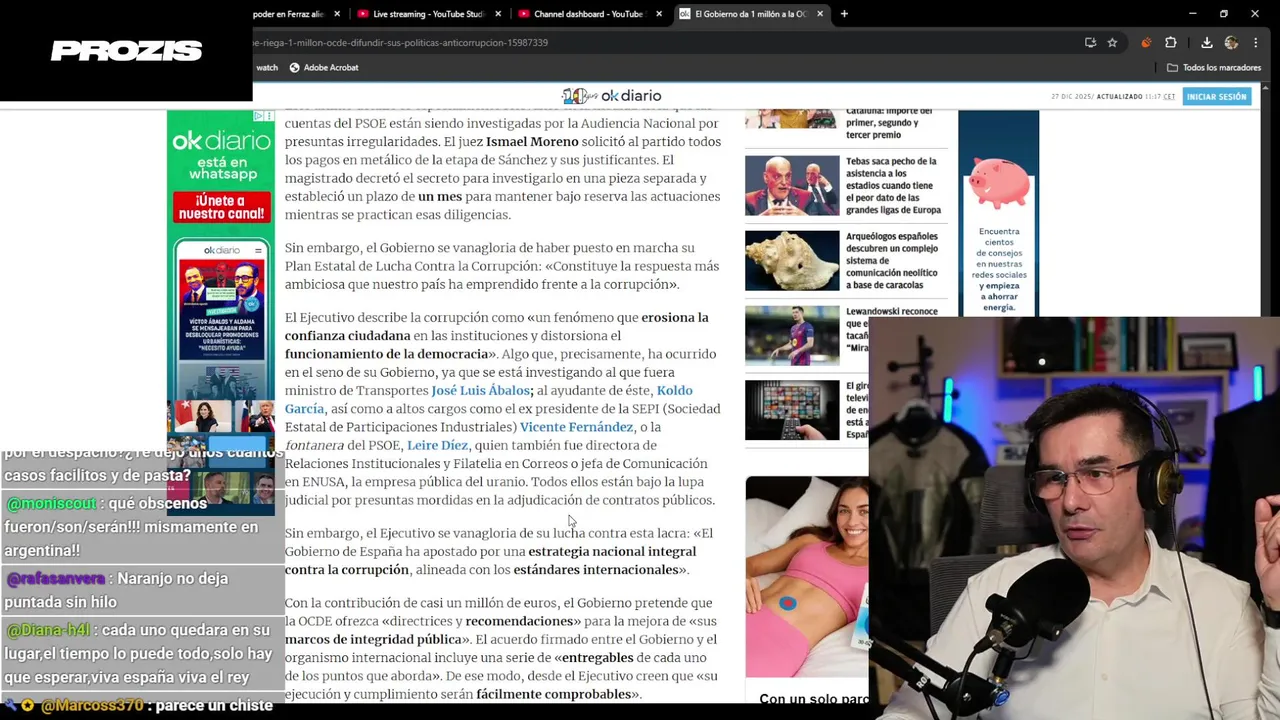Click the @moniscout chat username
The height and width of the screenshot is (720, 1280).
pos(51,504)
